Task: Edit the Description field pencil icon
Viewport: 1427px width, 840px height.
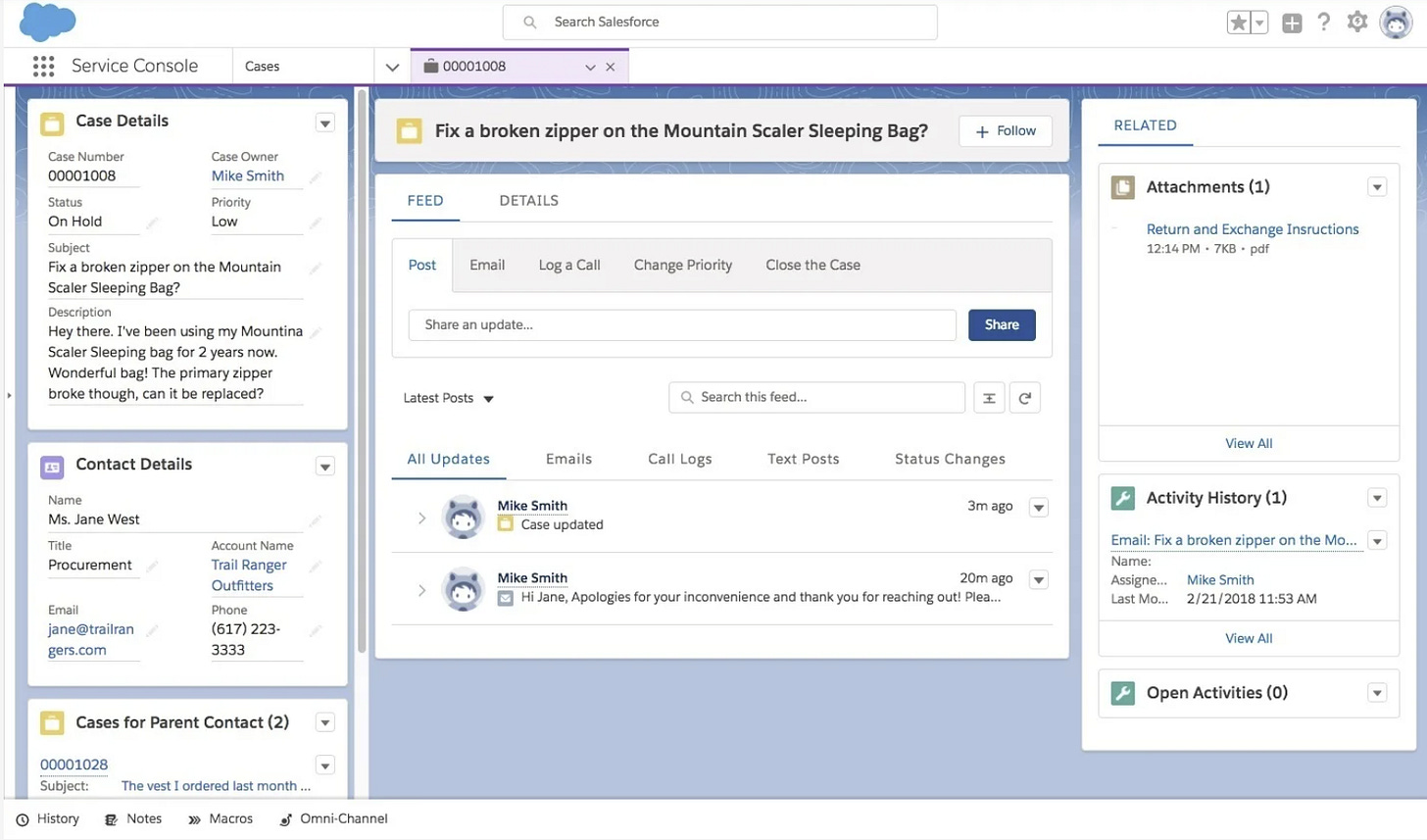Action: (x=316, y=333)
